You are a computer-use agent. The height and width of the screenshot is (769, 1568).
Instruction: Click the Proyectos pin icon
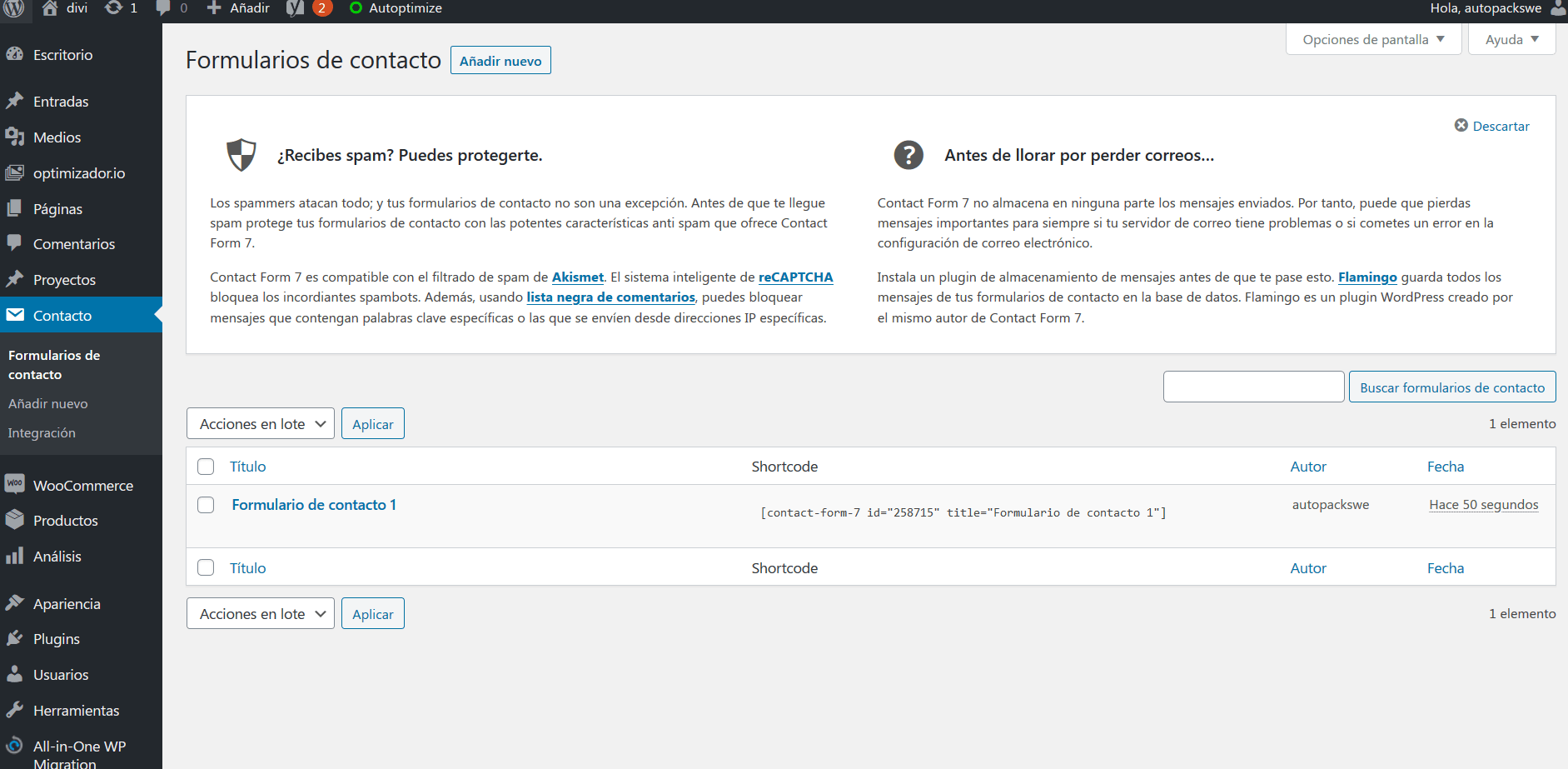pyautogui.click(x=15, y=279)
